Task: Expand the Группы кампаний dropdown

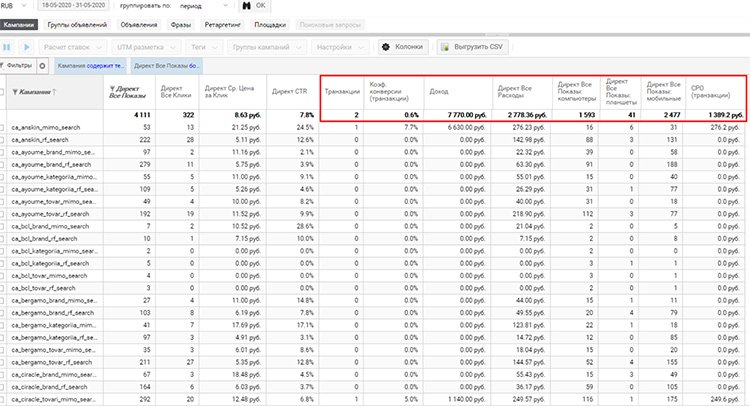Action: pos(266,47)
